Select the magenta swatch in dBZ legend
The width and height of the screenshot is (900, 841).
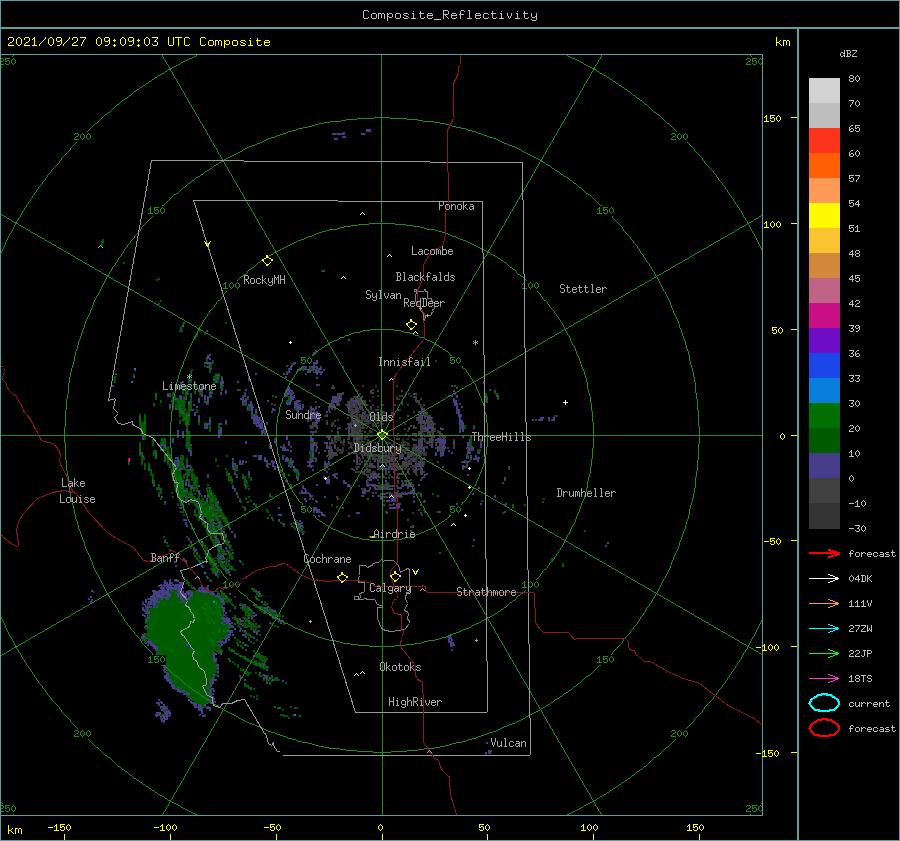tap(824, 315)
